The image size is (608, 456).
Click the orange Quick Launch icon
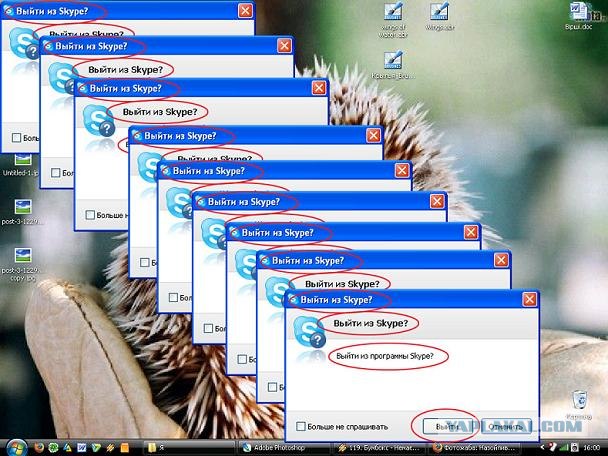tap(124, 448)
